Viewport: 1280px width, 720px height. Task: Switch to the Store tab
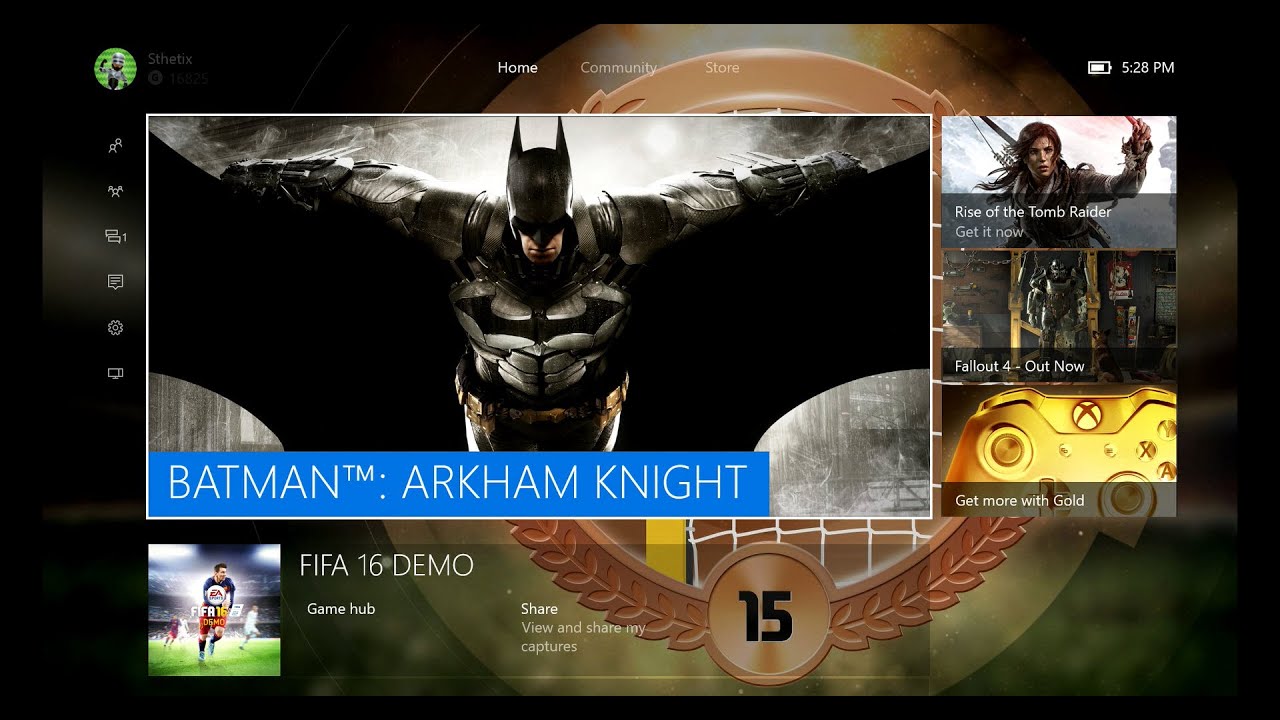[722, 68]
